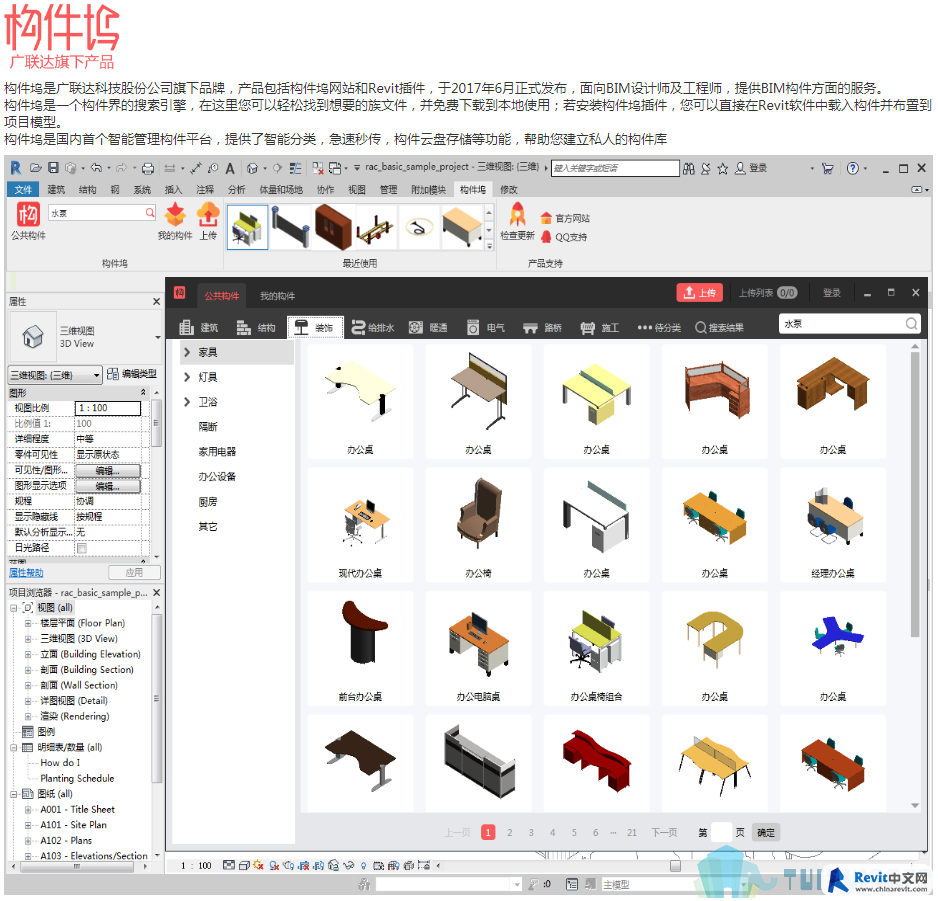This screenshot has width=938, height=901.
Task: Switch to the 附加模块 ribbon tab
Action: [428, 190]
